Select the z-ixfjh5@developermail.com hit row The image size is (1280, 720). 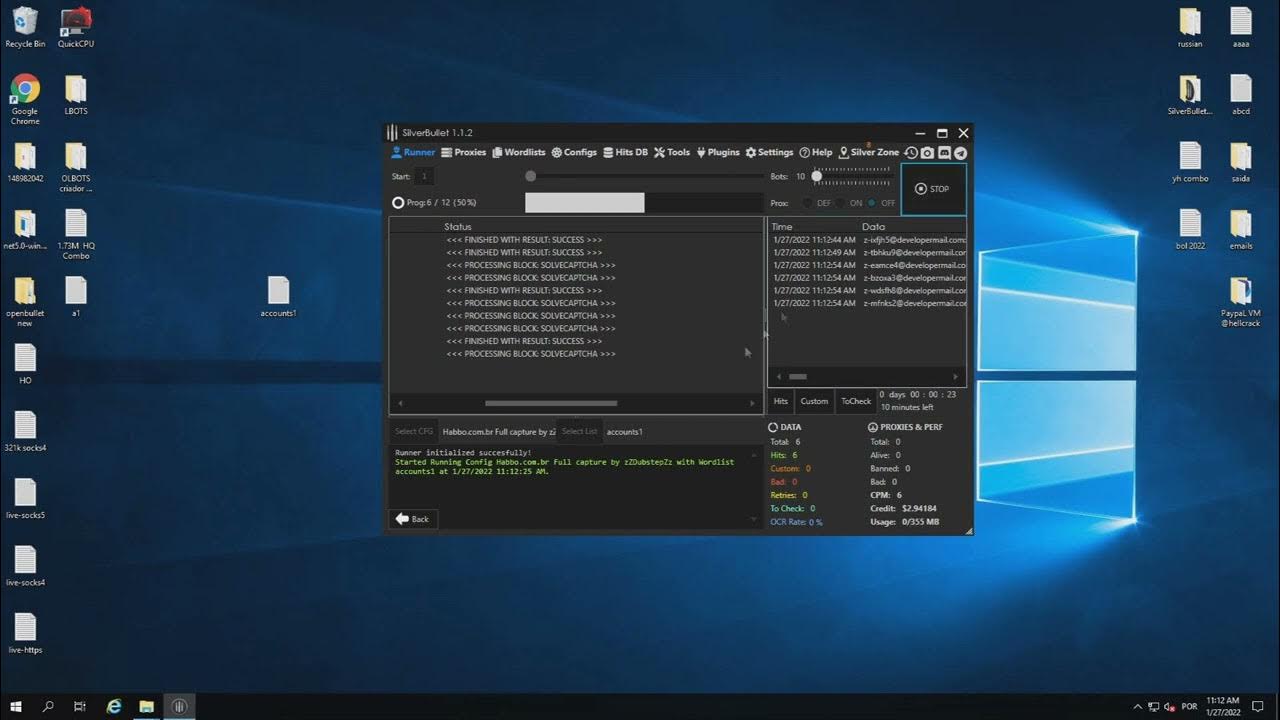point(867,240)
